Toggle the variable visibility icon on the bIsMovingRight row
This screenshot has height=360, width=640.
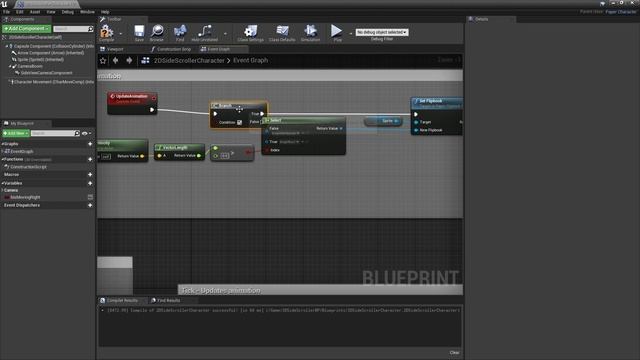pos(90,197)
